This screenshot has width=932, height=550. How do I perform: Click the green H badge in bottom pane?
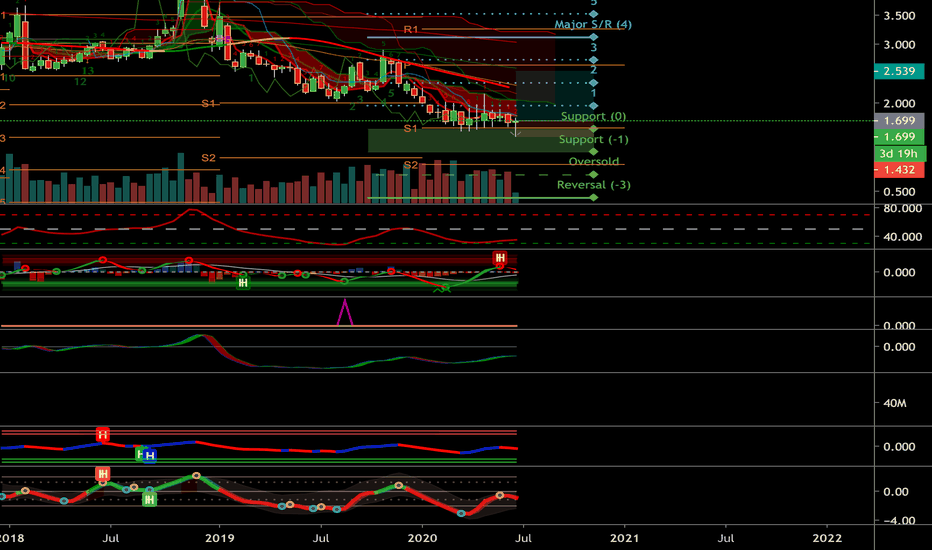(x=149, y=499)
